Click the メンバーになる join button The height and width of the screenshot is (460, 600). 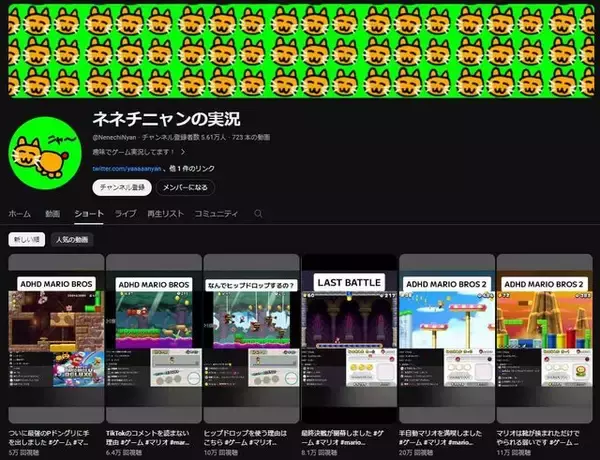(185, 188)
